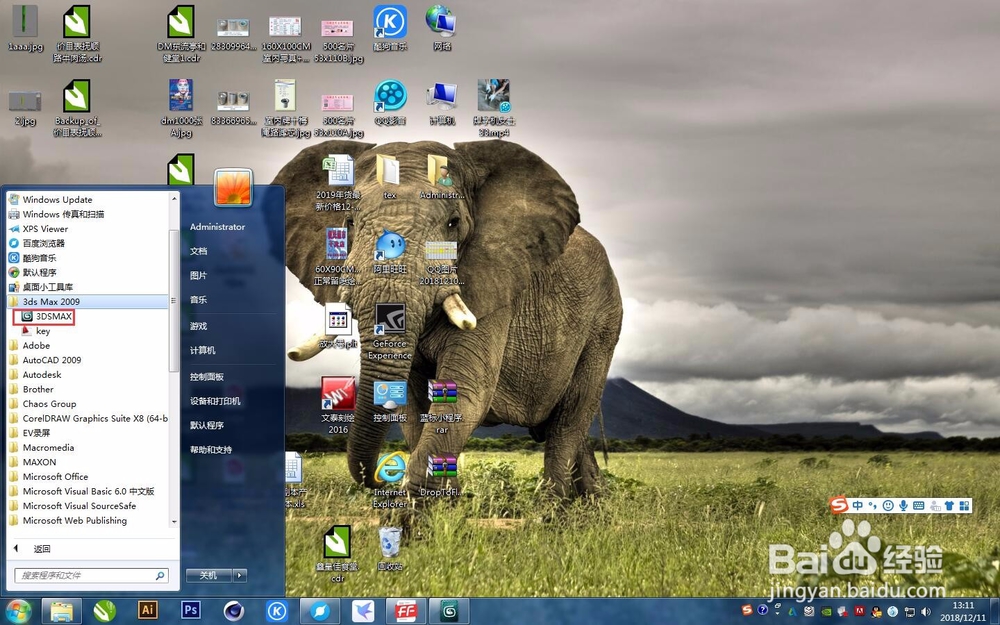
Task: Click the 关机 shutdown button
Action: [x=209, y=575]
